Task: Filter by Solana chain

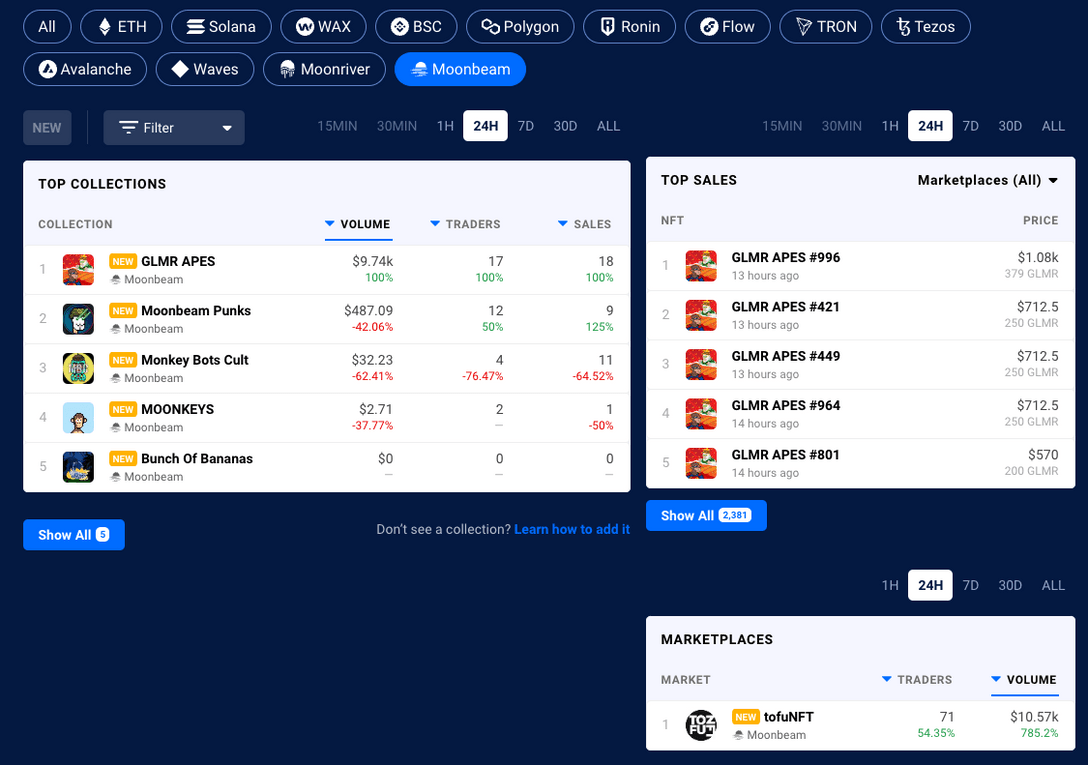Action: click(221, 27)
